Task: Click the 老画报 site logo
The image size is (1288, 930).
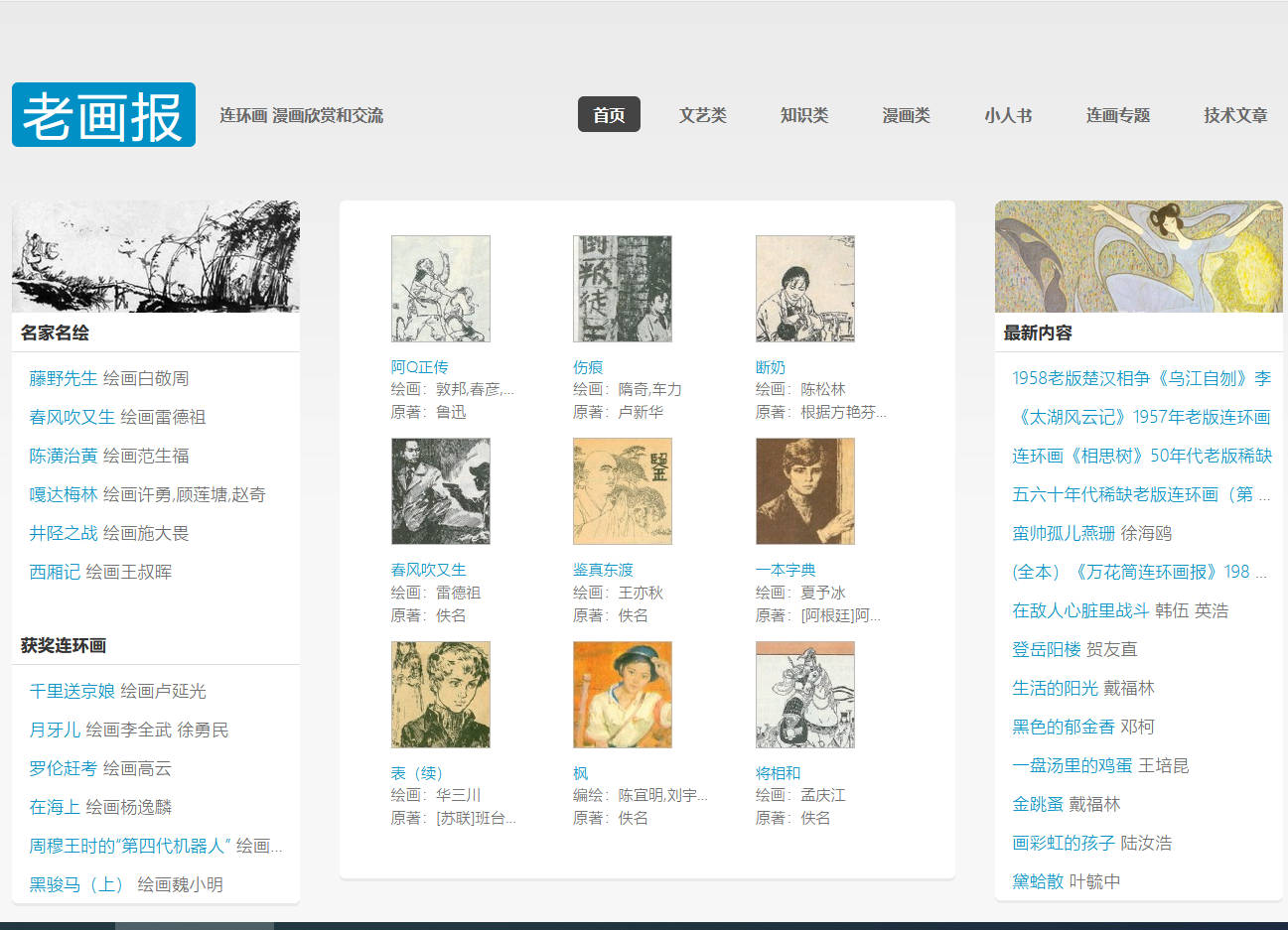Action: 103,115
